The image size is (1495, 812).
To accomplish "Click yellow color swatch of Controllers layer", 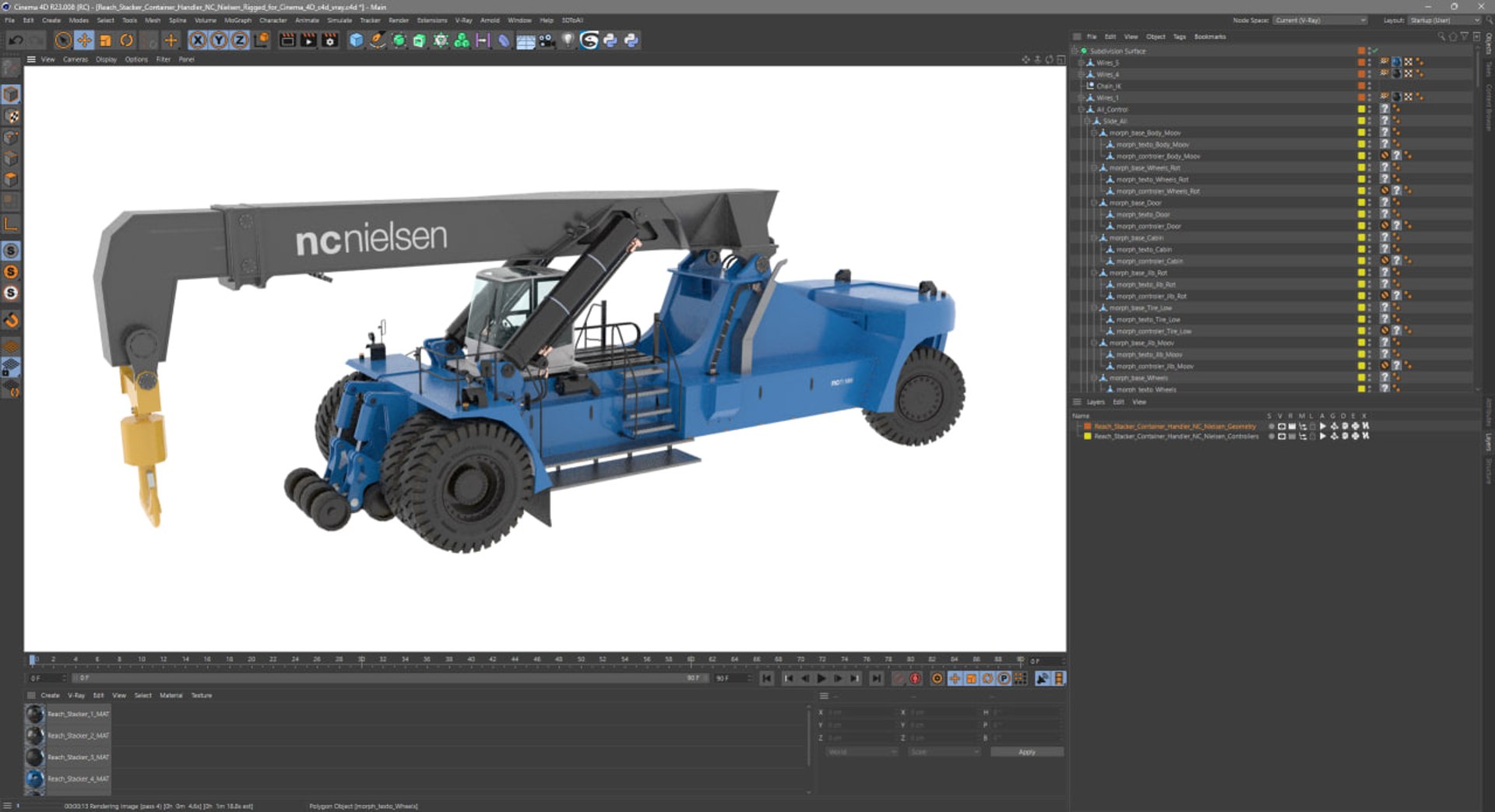I will coord(1088,436).
